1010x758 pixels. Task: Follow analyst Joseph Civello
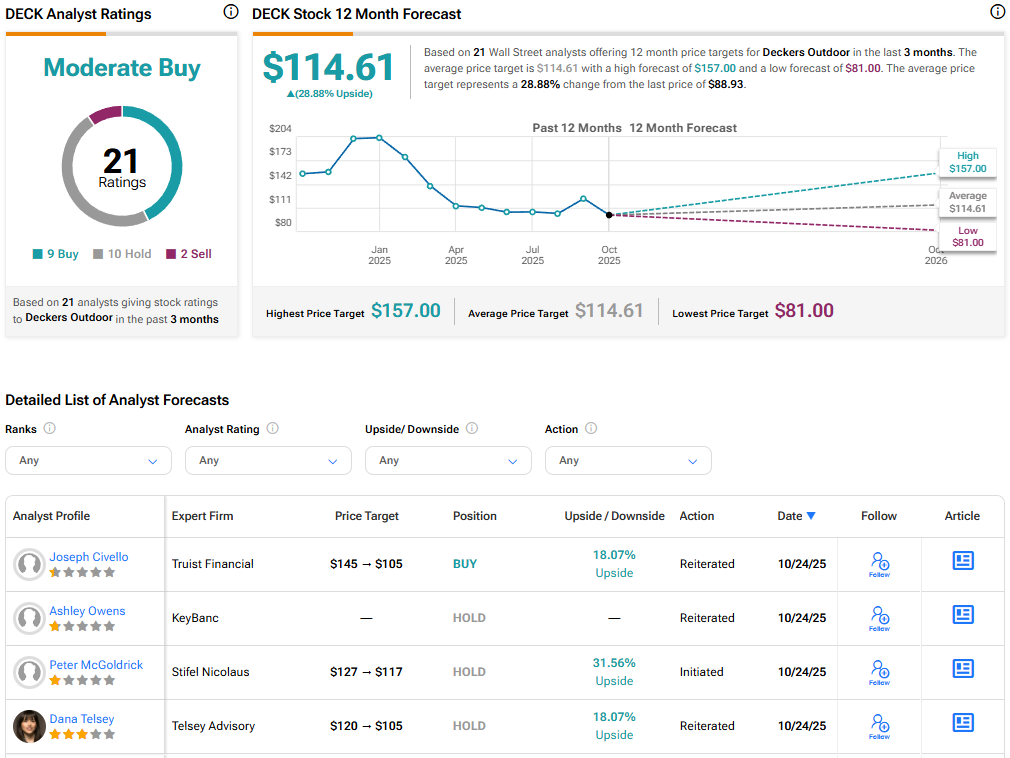[x=879, y=564]
